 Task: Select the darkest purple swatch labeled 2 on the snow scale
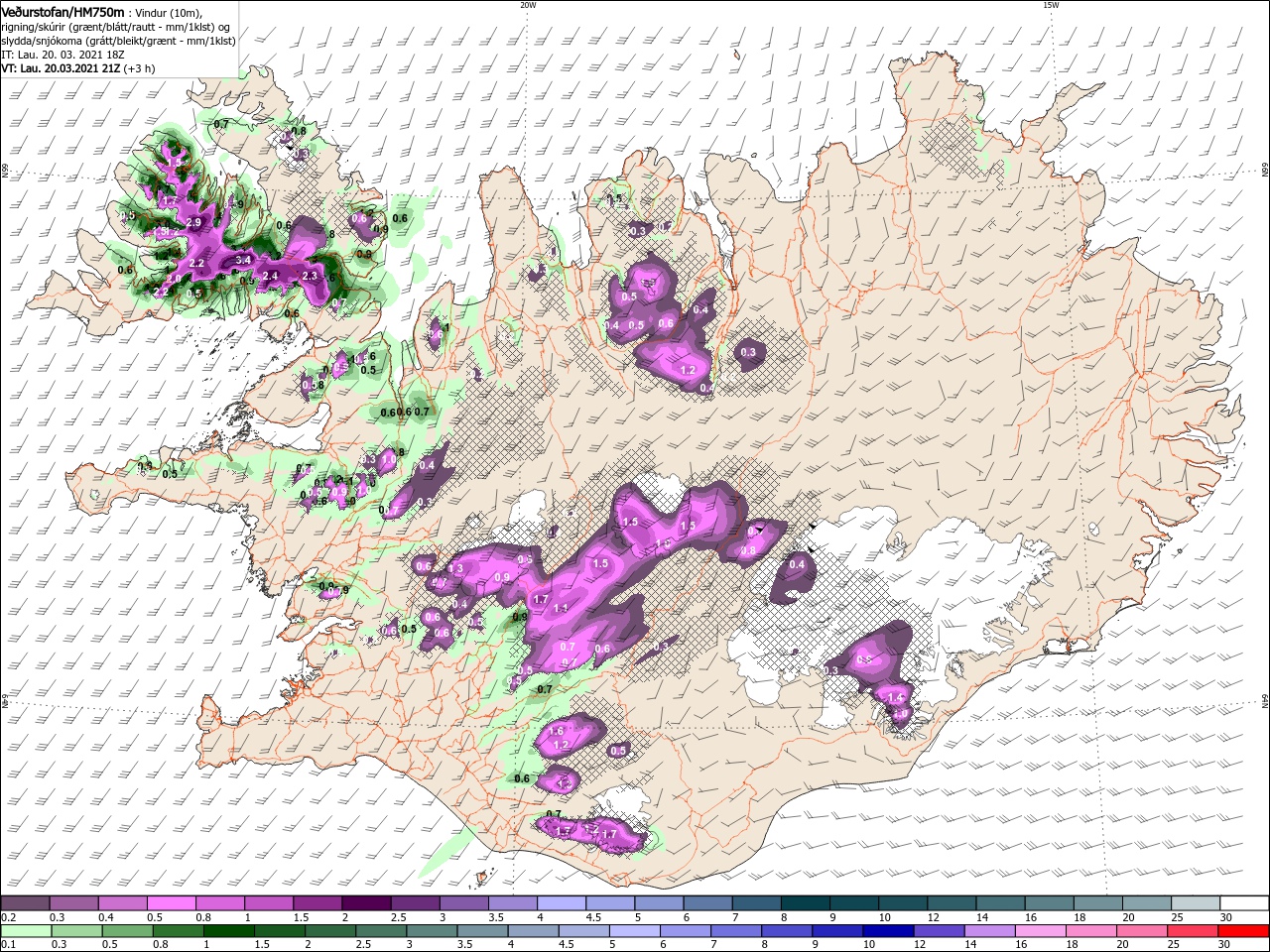coord(365,903)
